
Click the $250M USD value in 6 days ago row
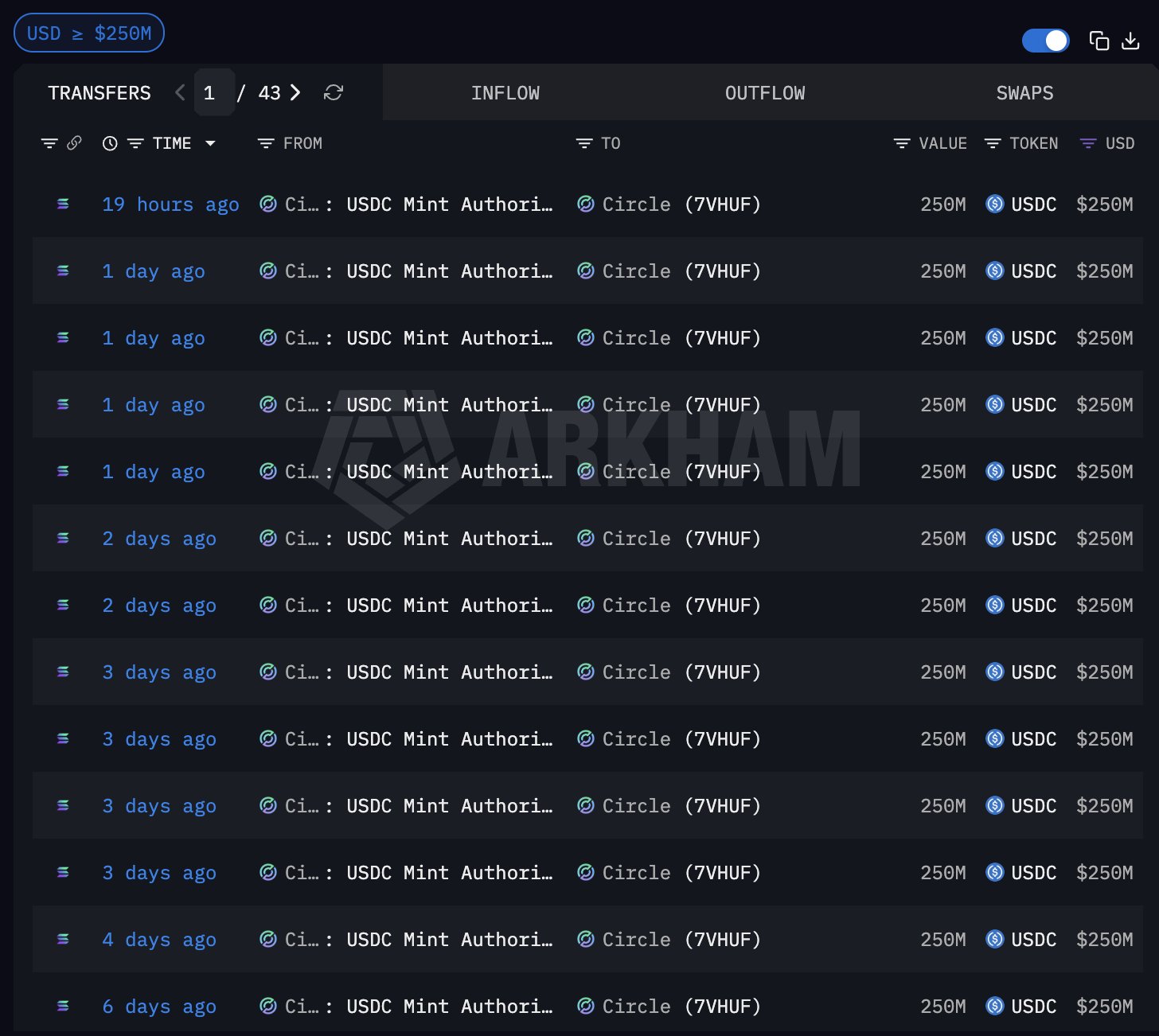click(x=1105, y=1007)
